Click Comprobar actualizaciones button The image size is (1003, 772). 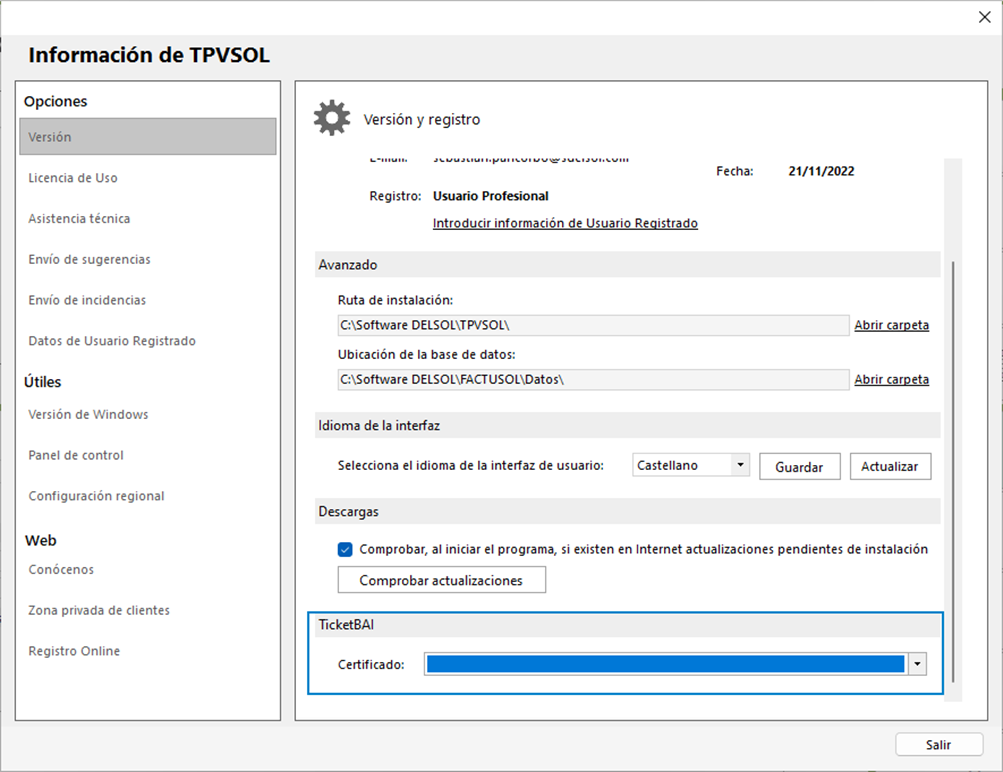[x=441, y=580]
